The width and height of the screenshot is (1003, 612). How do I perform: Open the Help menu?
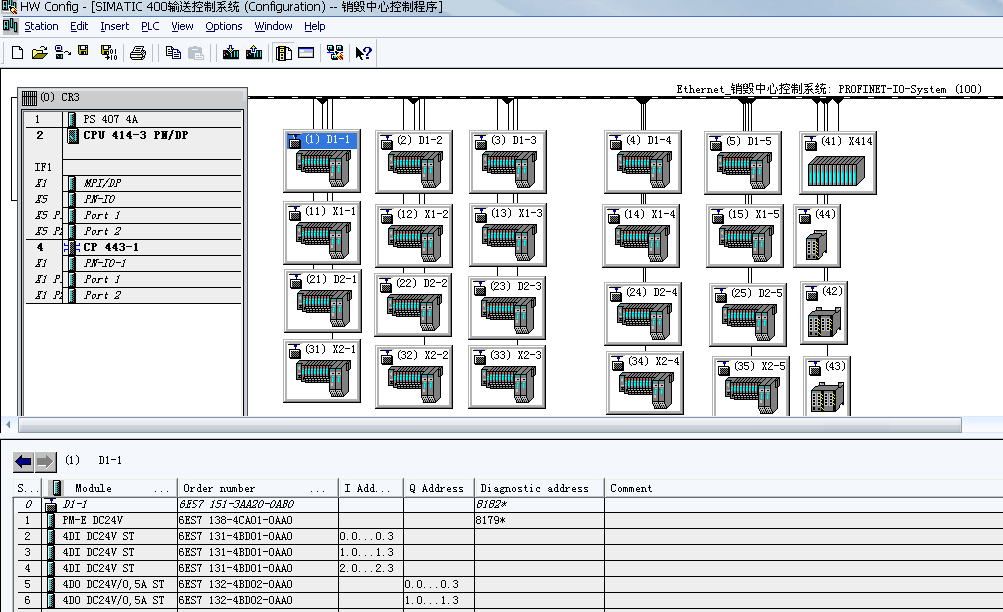point(314,26)
